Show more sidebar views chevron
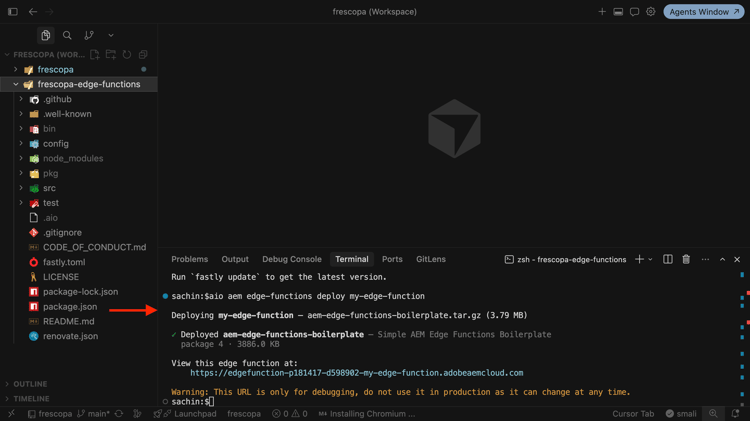This screenshot has width=750, height=421. tap(111, 35)
